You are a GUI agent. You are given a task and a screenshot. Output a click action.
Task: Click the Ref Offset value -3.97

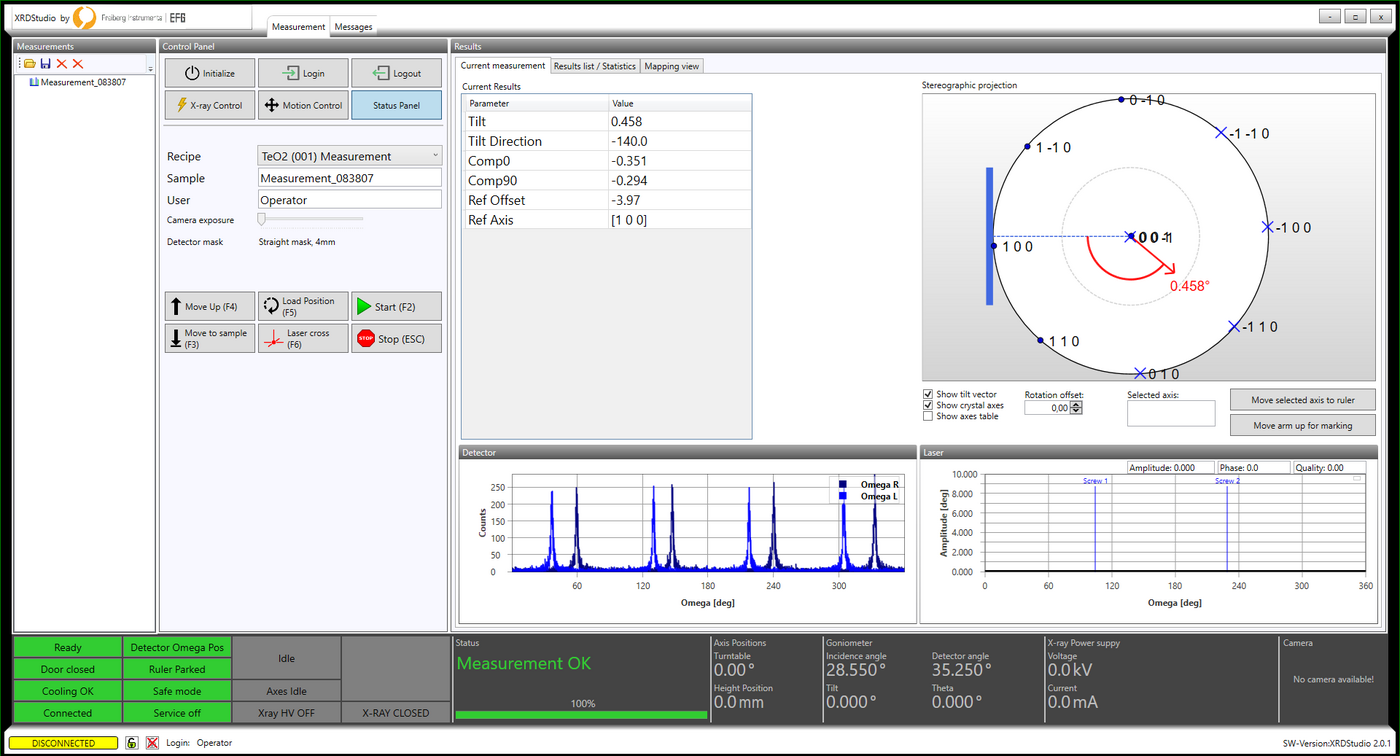pos(679,200)
